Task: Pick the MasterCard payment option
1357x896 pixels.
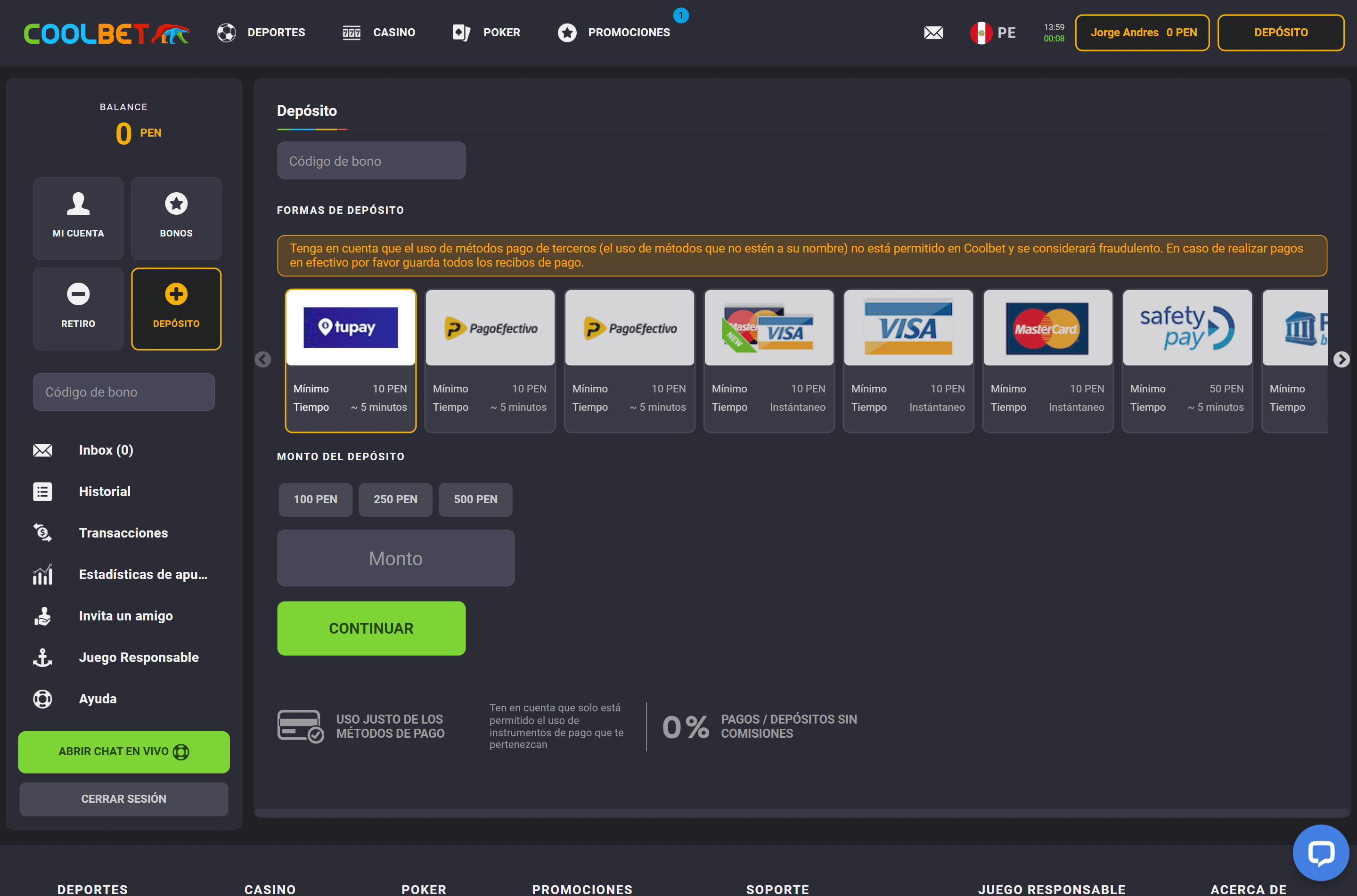Action: [x=1047, y=360]
